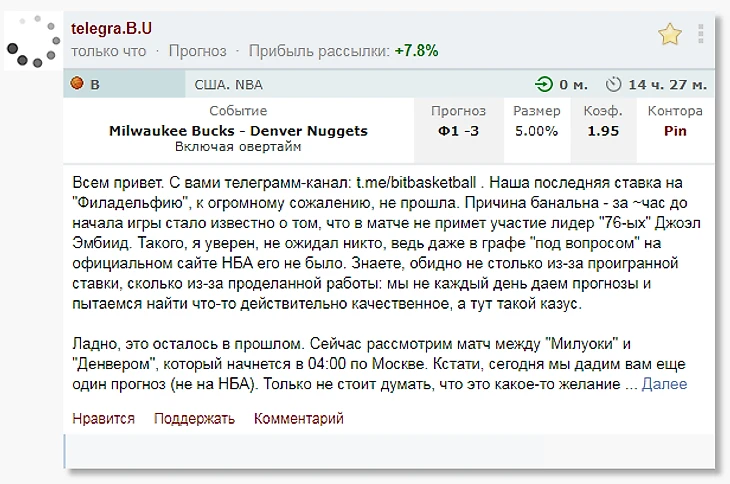Click the 1.95 odds value
Image resolution: width=730 pixels, height=484 pixels.
[x=603, y=131]
